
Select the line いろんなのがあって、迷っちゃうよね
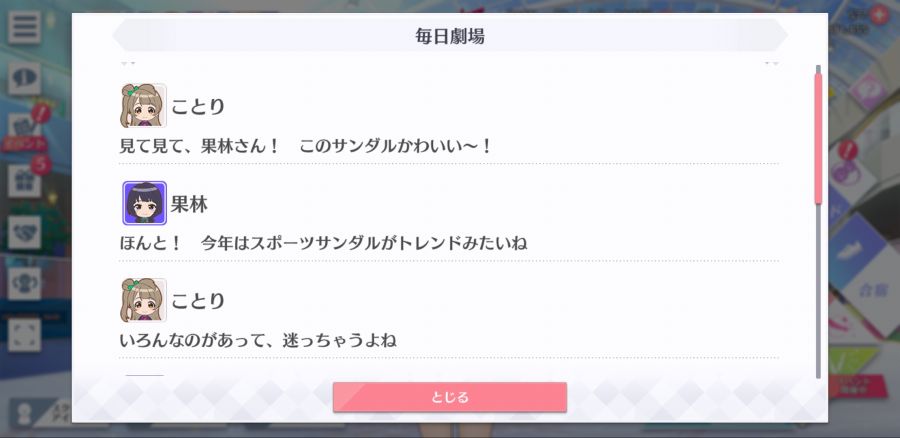point(258,341)
